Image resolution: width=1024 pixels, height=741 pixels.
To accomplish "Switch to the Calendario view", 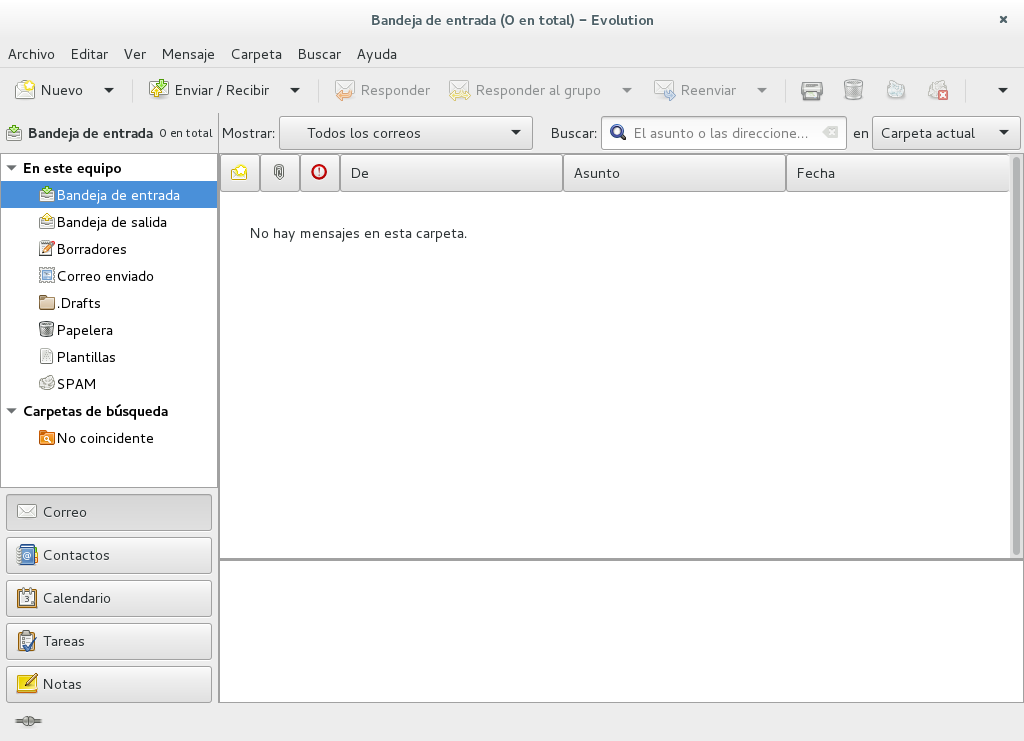I will pyautogui.click(x=109, y=599).
